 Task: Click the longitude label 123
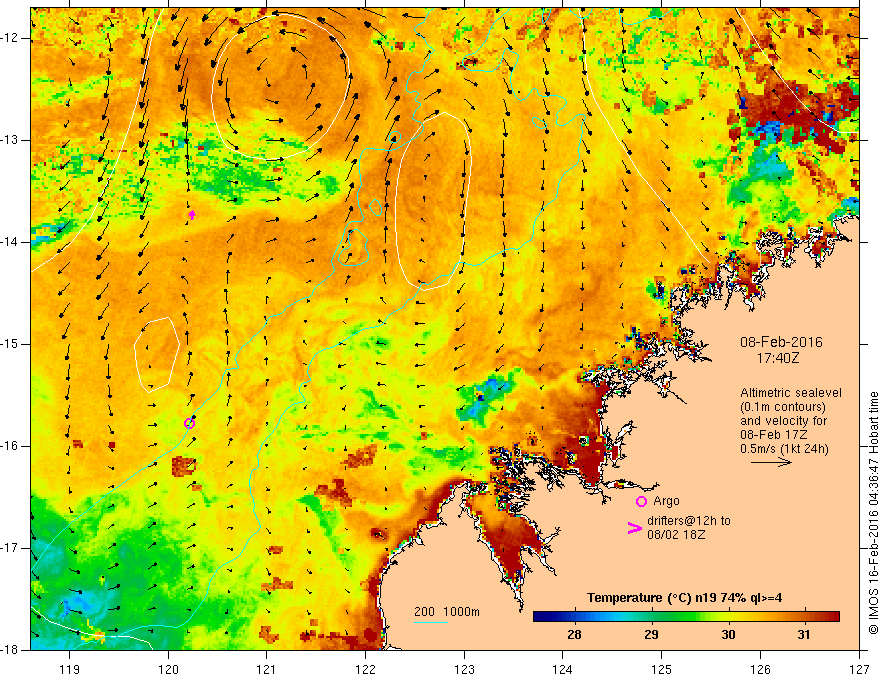(x=464, y=669)
